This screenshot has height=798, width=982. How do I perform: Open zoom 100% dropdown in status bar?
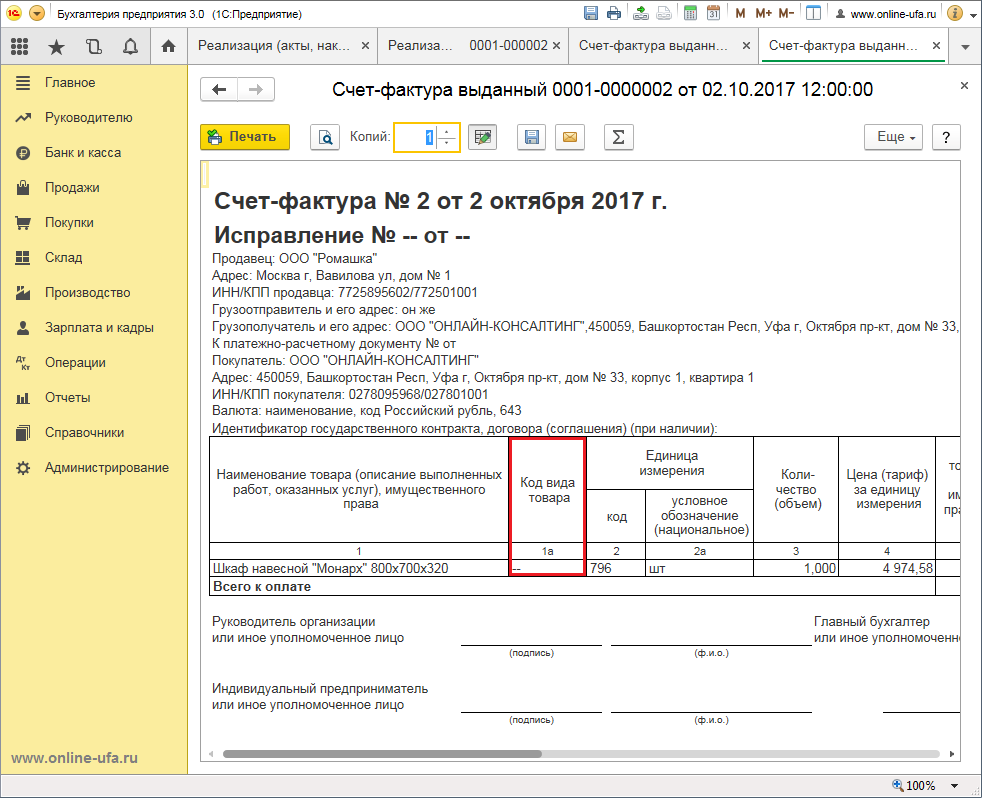(x=954, y=785)
